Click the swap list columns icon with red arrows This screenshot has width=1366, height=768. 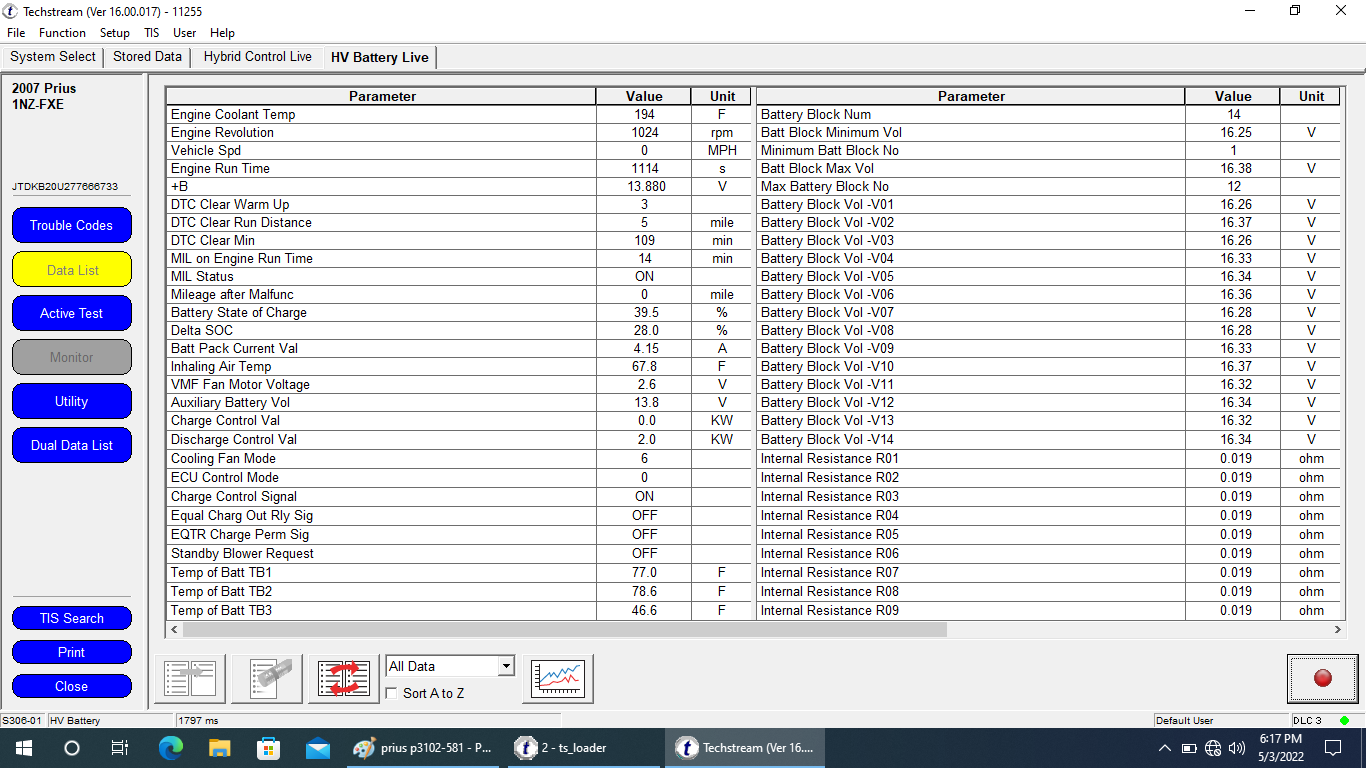tap(344, 679)
